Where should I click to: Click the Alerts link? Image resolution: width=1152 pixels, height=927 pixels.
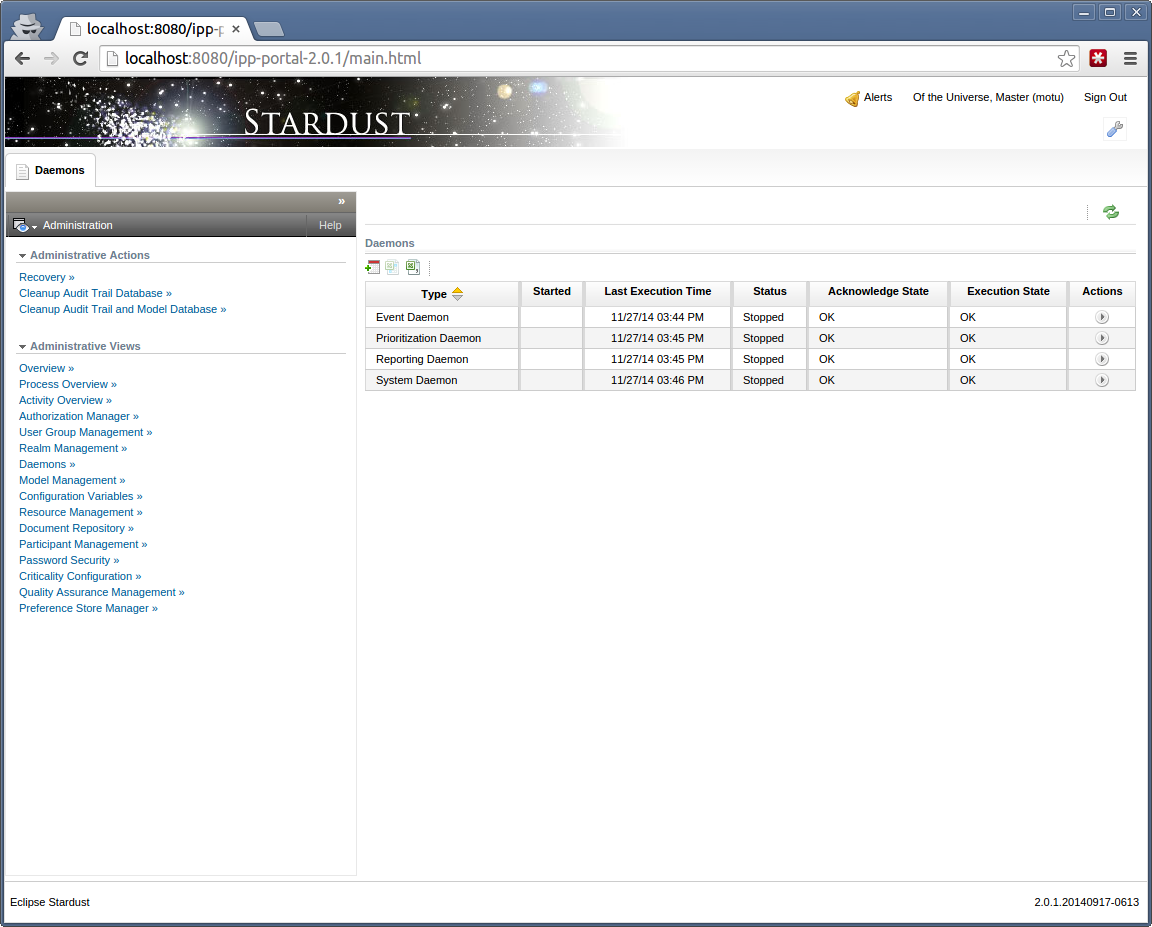[x=878, y=98]
